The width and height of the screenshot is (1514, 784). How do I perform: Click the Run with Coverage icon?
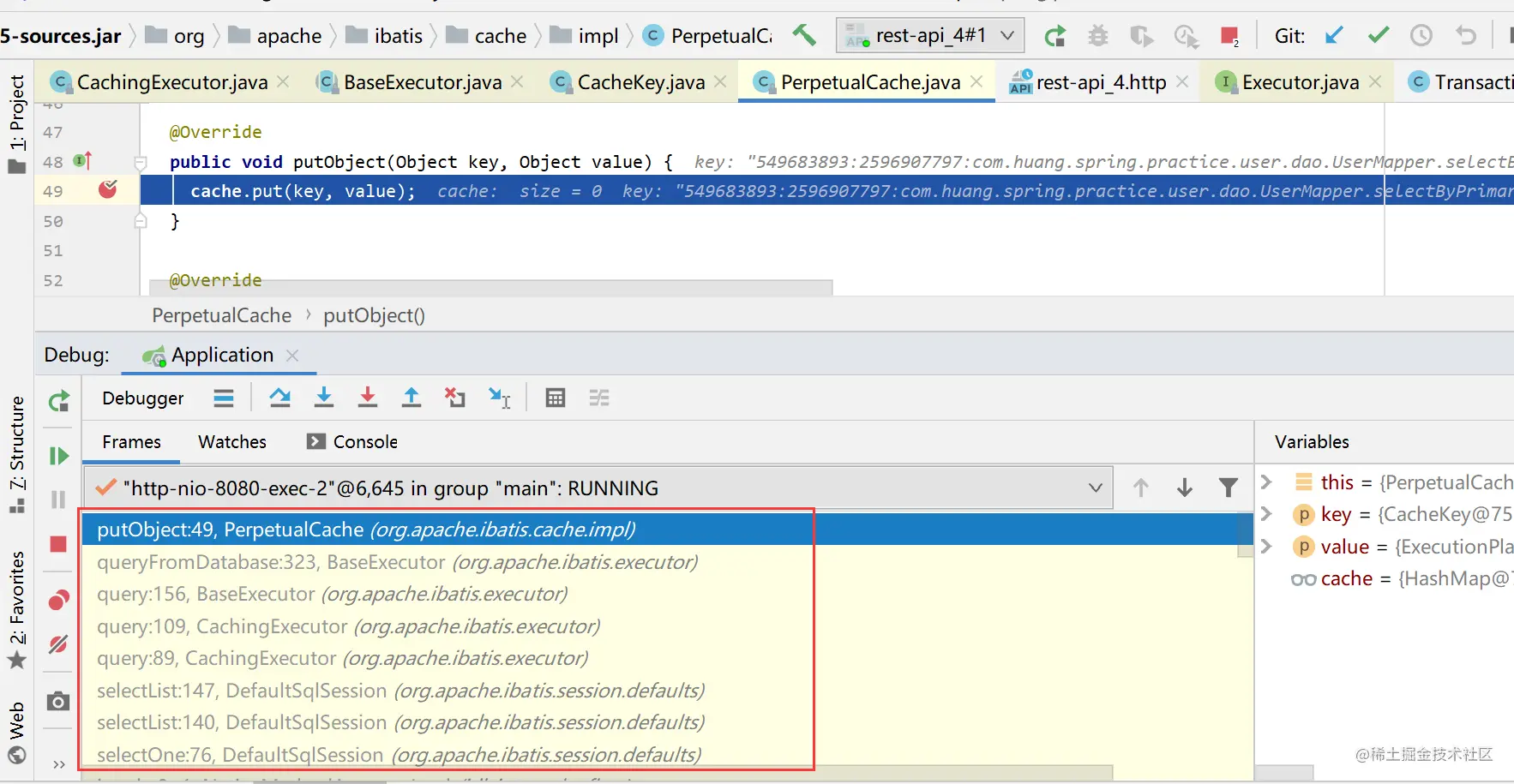coord(1141,36)
